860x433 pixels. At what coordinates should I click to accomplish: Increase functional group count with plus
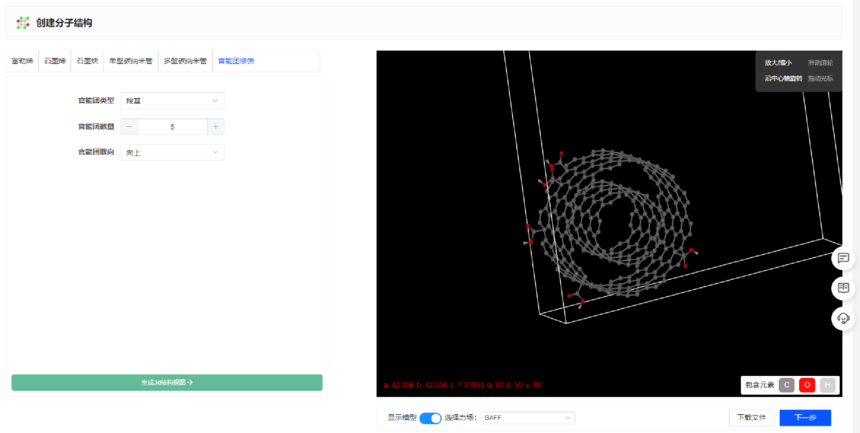[215, 127]
